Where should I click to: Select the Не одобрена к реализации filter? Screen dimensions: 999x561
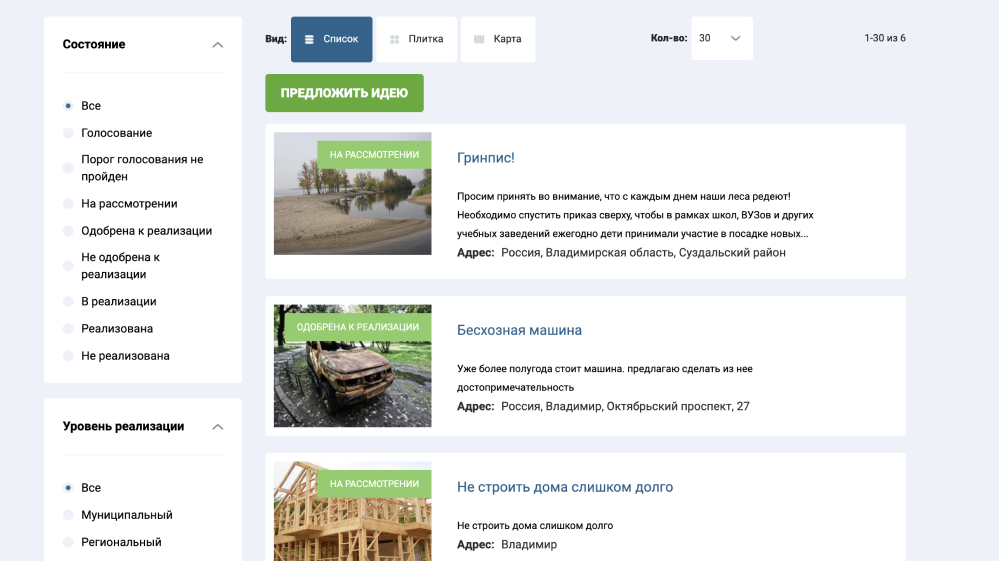click(68, 266)
